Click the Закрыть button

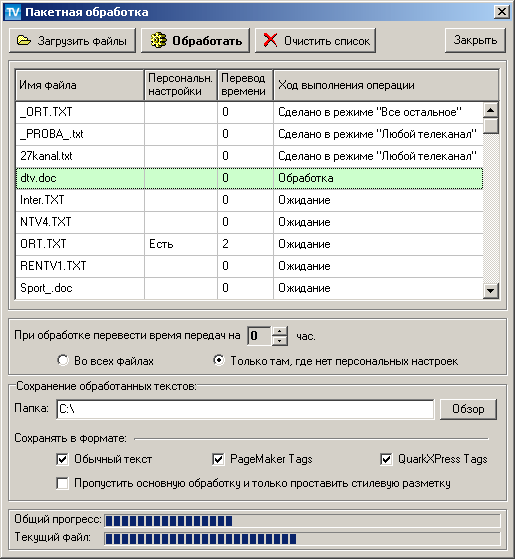pyautogui.click(x=475, y=40)
